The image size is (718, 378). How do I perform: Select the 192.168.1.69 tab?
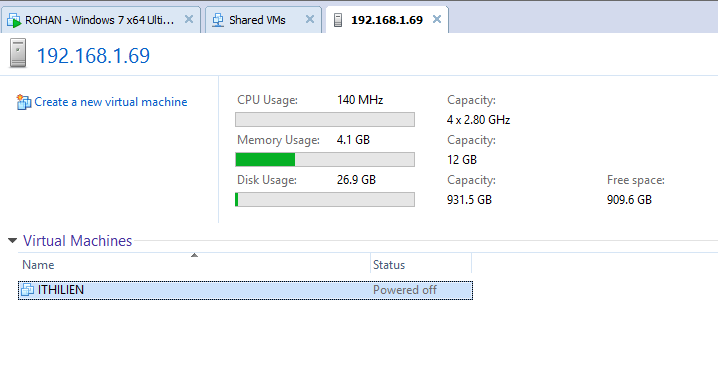(387, 20)
